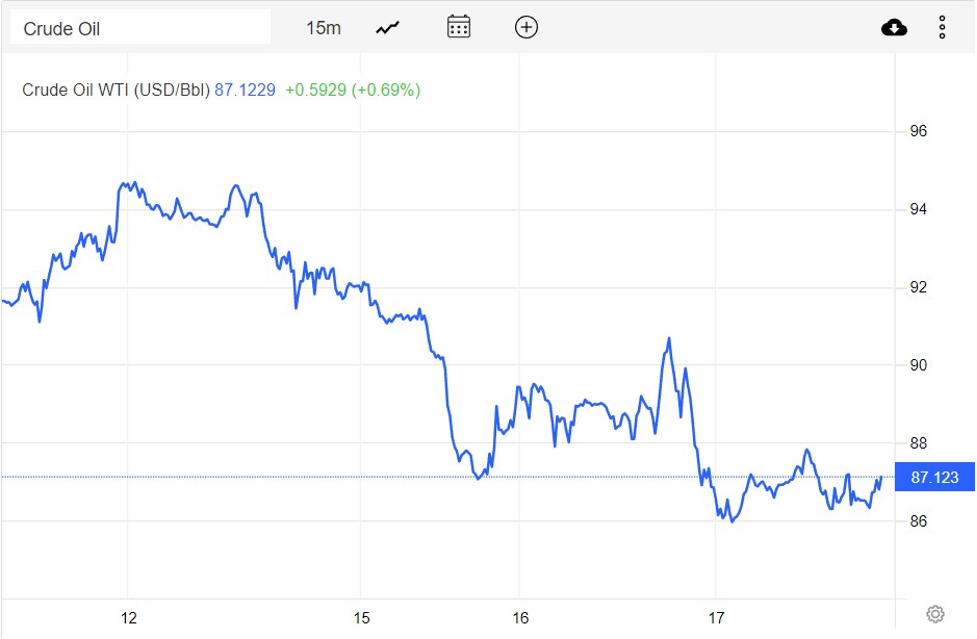
Task: Click the +0.5929 (+0.69%) change text
Action: pos(353,90)
